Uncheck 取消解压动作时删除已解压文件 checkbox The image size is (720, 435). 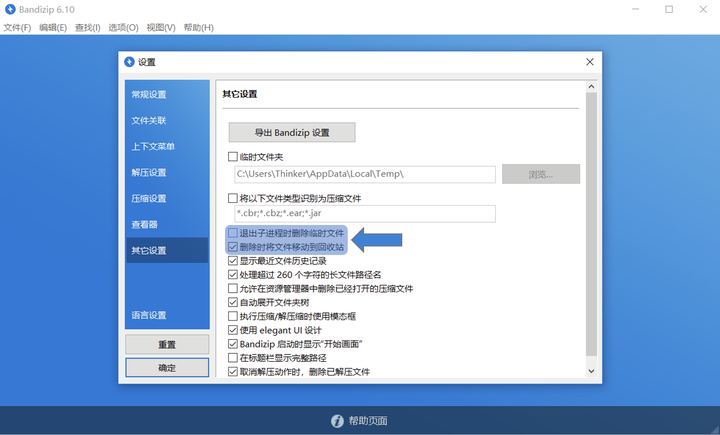[233, 371]
